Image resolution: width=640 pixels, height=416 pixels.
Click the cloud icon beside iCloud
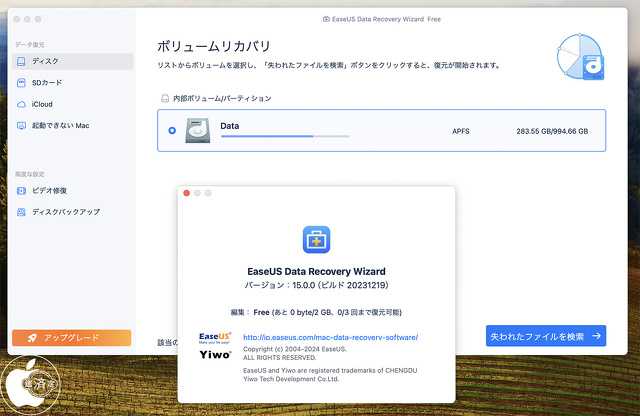point(21,105)
